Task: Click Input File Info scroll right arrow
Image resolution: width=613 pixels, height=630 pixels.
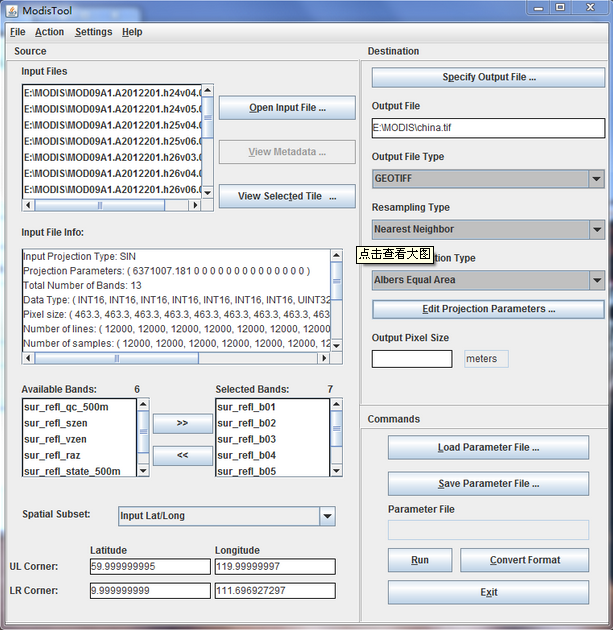Action: coord(324,358)
